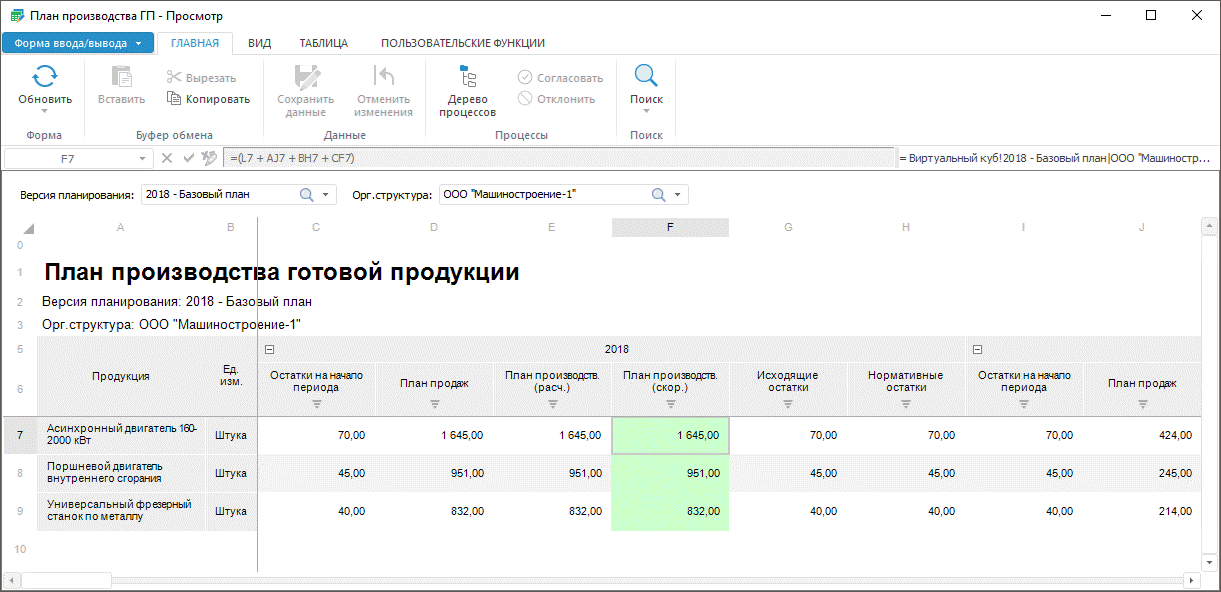Click the Вырезать scissors icon
This screenshot has width=1221, height=592.
point(174,78)
